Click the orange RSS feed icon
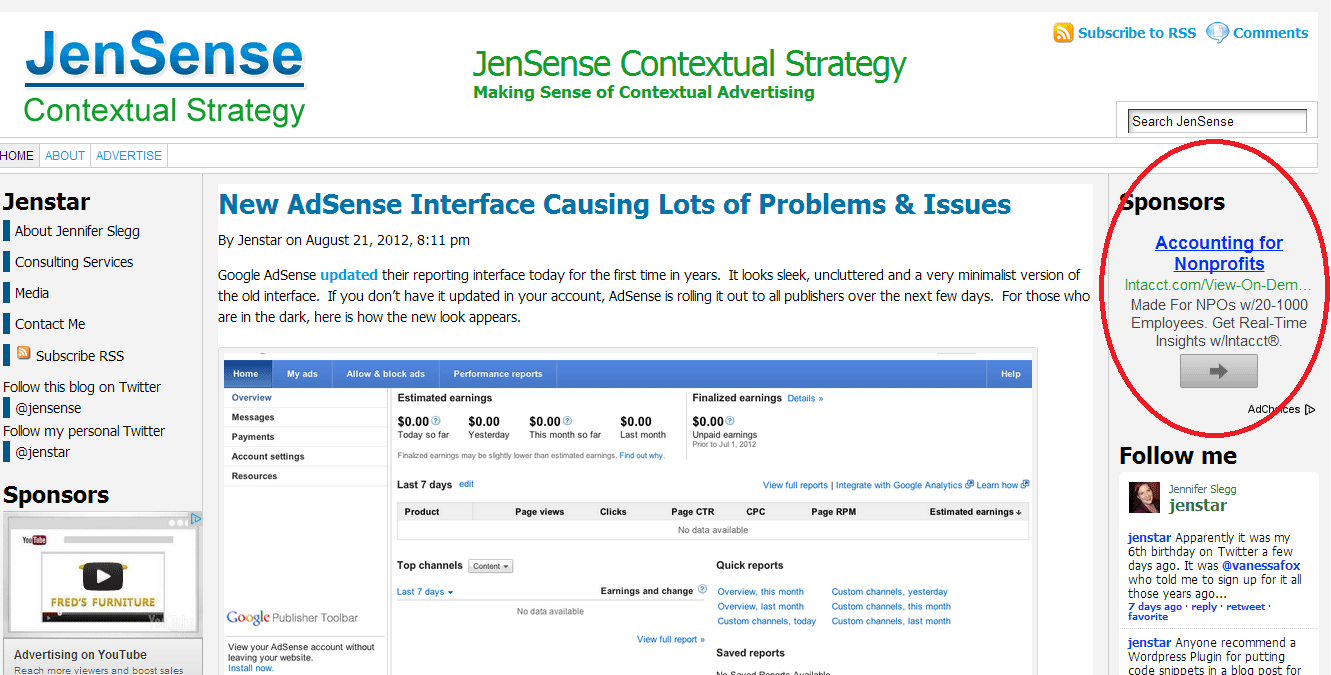Image resolution: width=1331 pixels, height=675 pixels. coord(1063,33)
